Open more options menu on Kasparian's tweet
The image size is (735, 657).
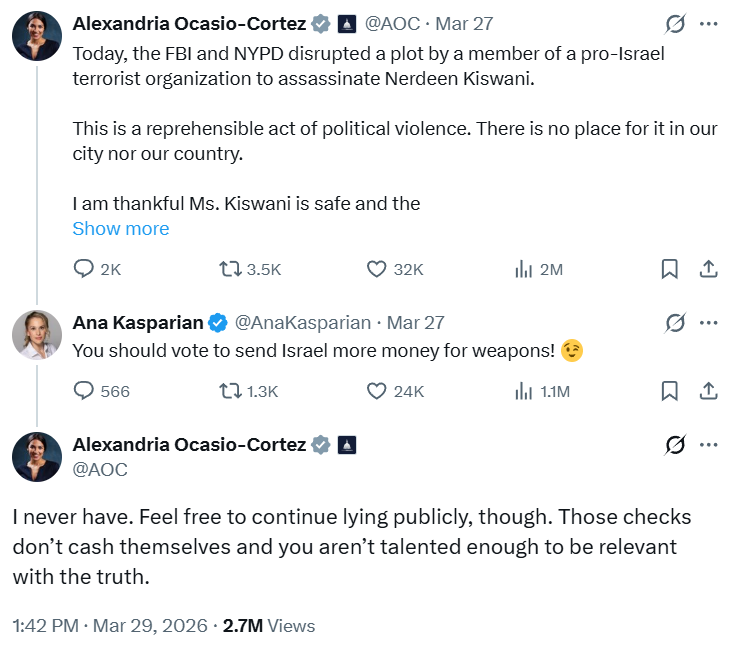point(708,322)
